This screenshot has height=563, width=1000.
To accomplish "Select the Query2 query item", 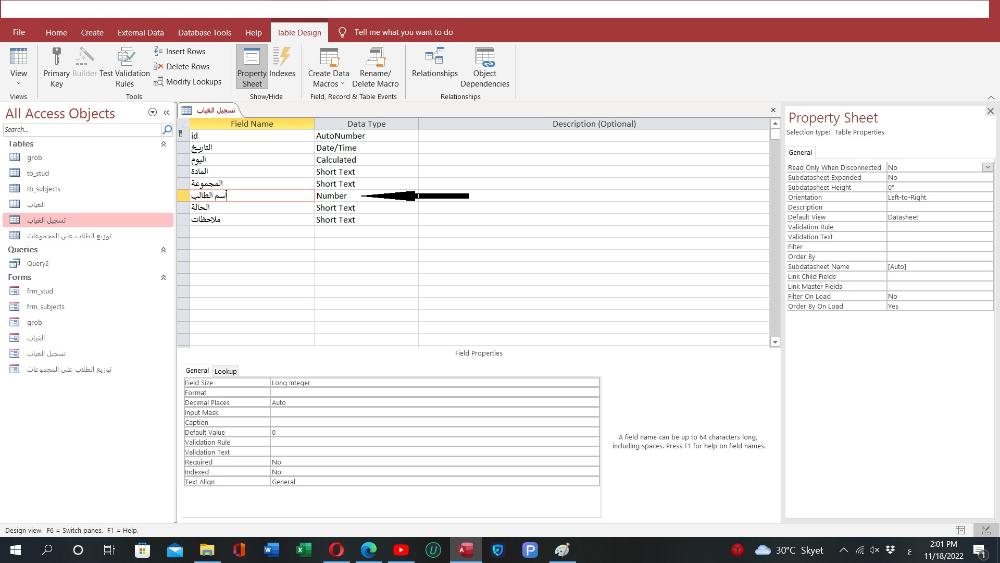I will coord(38,264).
